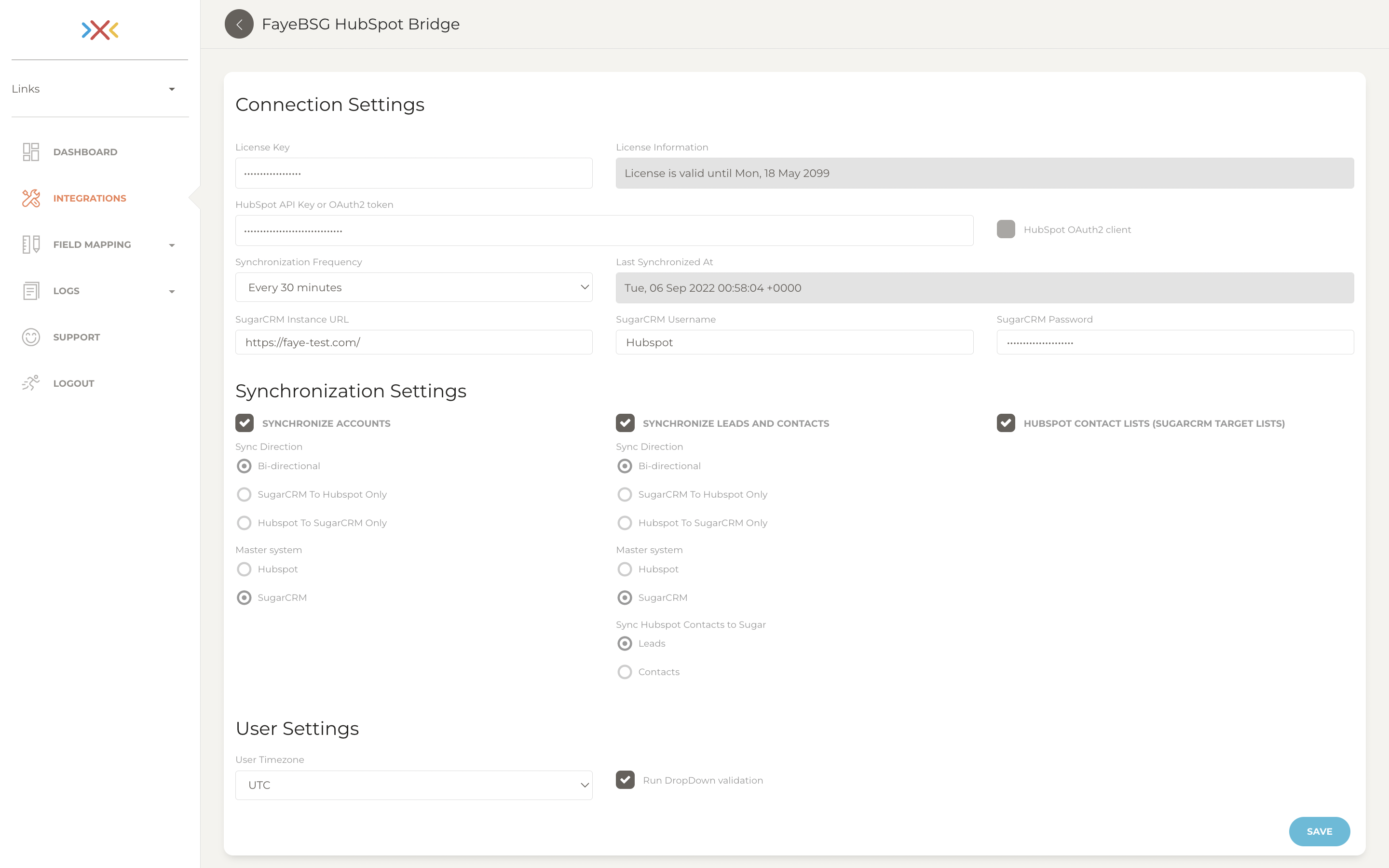Click the Save button
Viewport: 1389px width, 868px height.
pyautogui.click(x=1319, y=831)
